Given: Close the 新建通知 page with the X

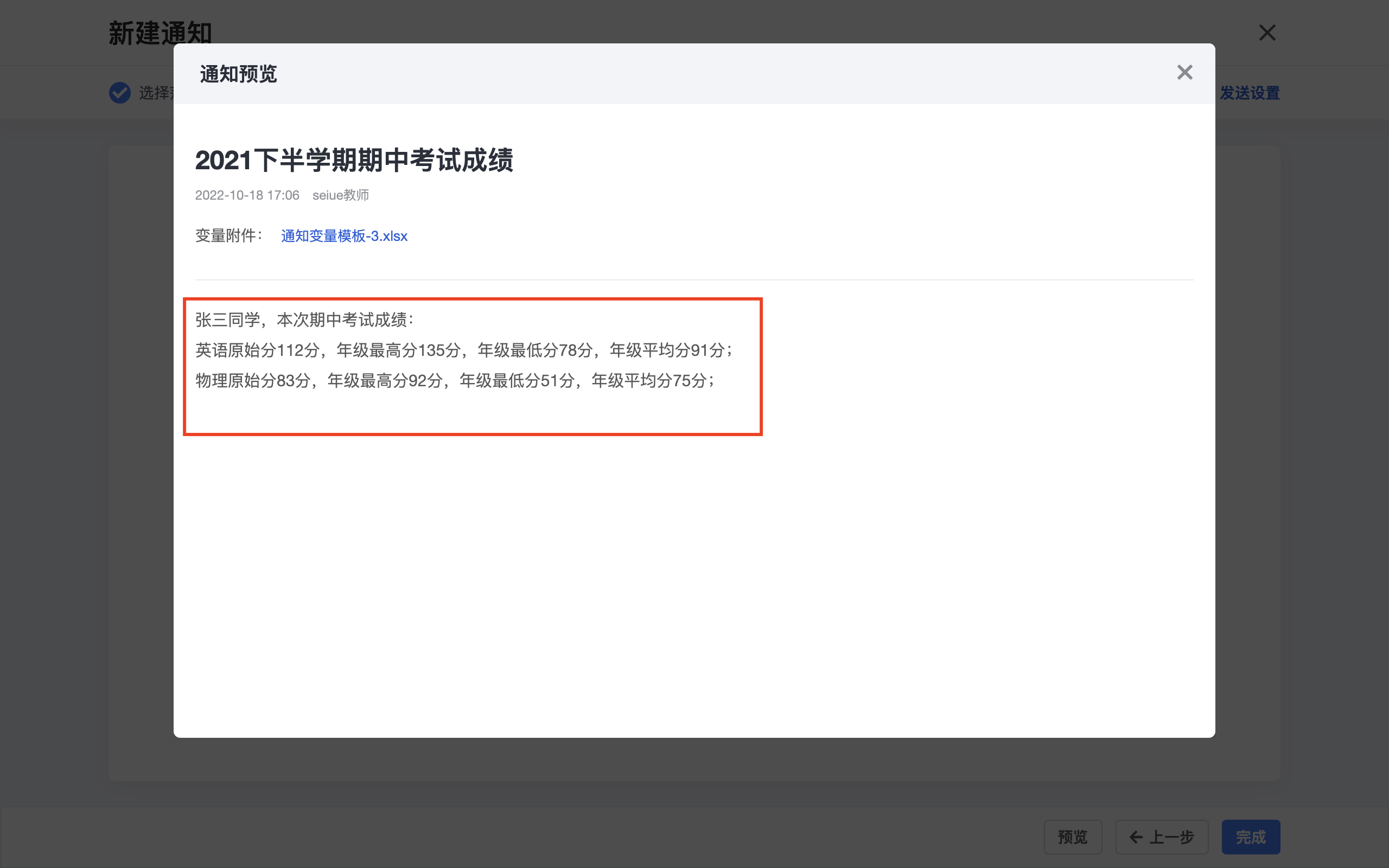Looking at the screenshot, I should click(x=1267, y=33).
